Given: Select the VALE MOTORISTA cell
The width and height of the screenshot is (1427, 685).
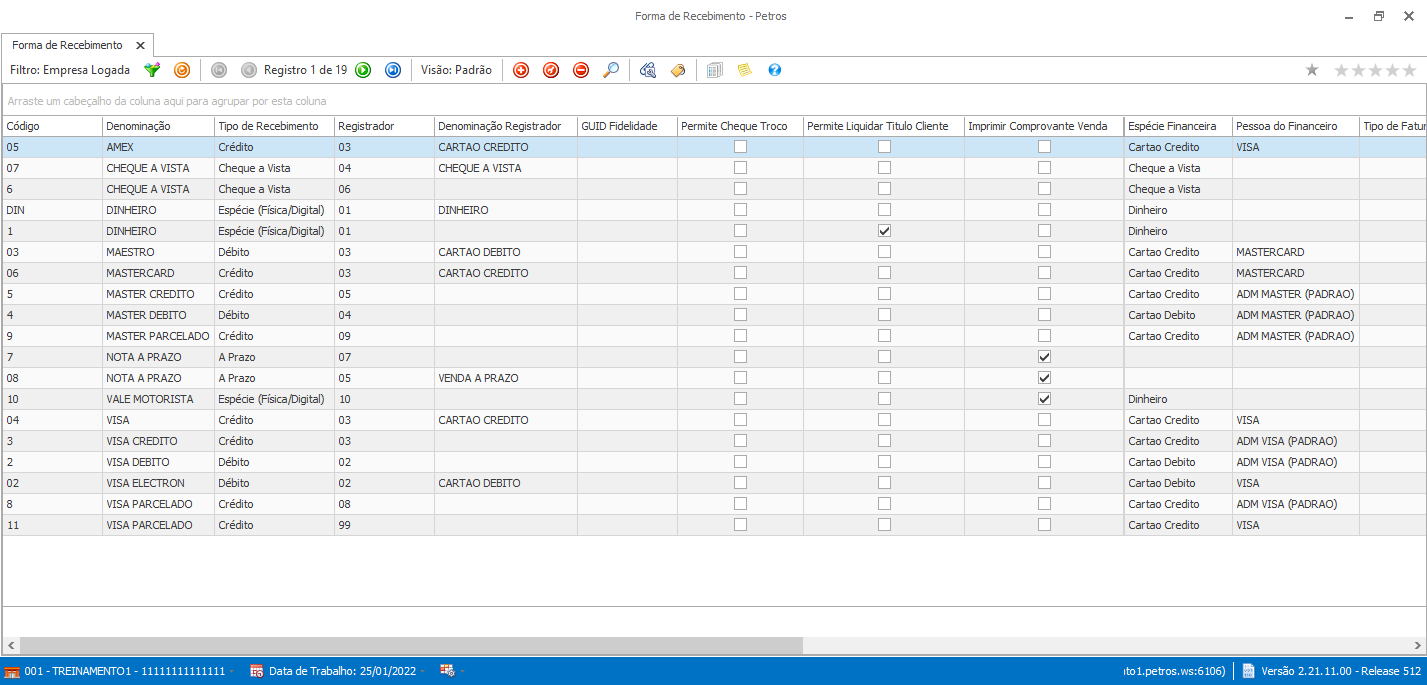Looking at the screenshot, I should coord(158,399).
